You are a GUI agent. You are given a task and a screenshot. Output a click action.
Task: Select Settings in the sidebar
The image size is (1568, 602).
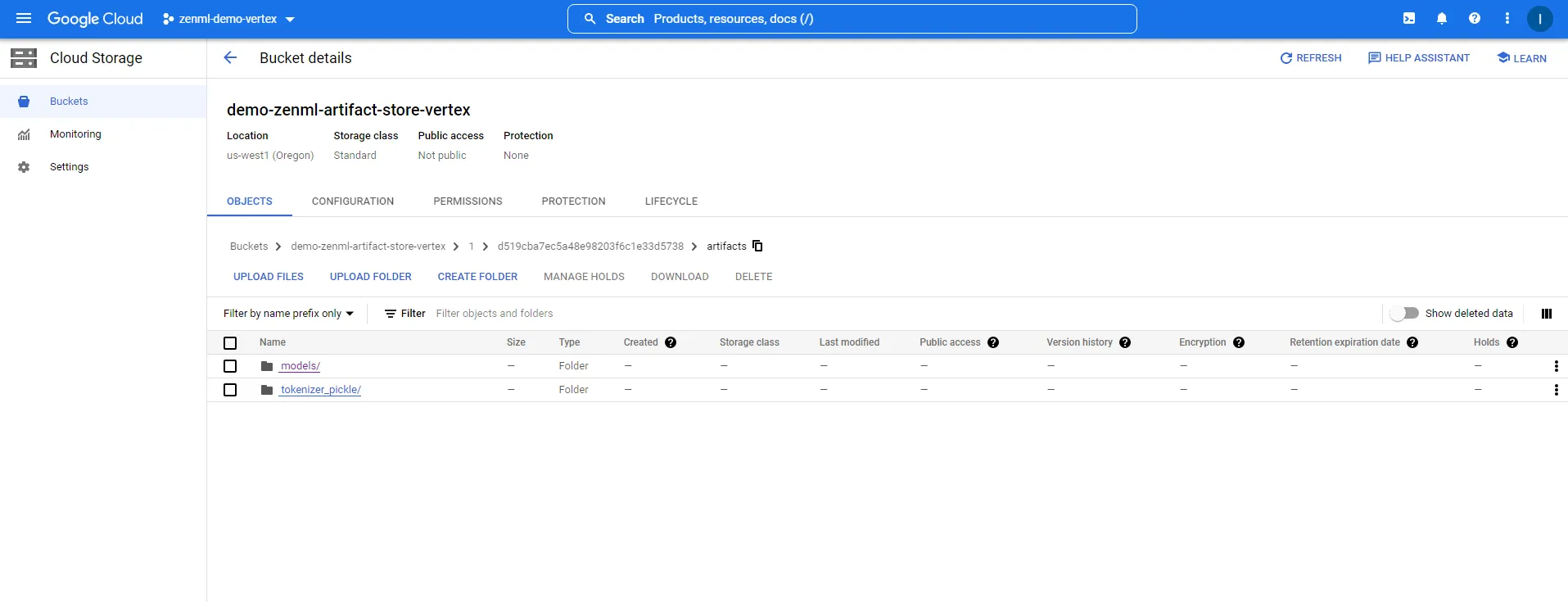[x=103, y=167]
